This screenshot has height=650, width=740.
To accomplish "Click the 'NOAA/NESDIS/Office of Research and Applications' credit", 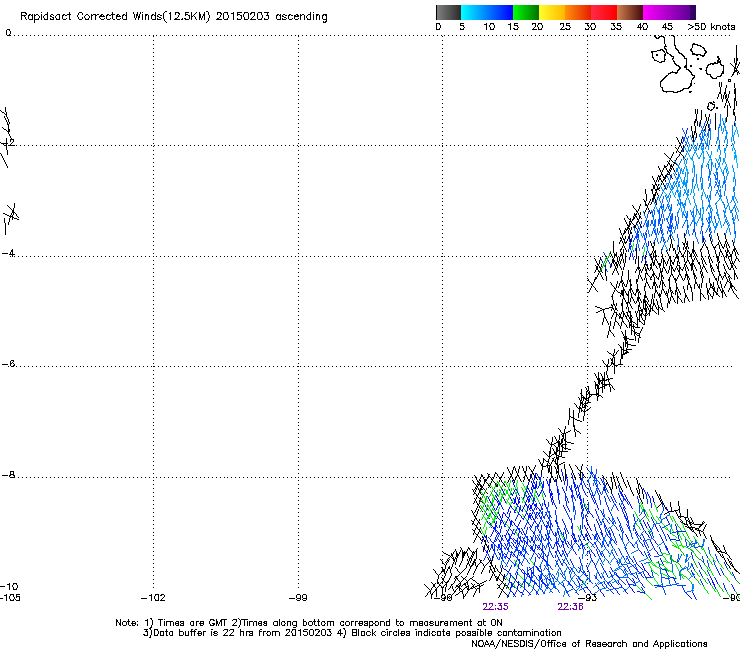I will click(x=589, y=644).
